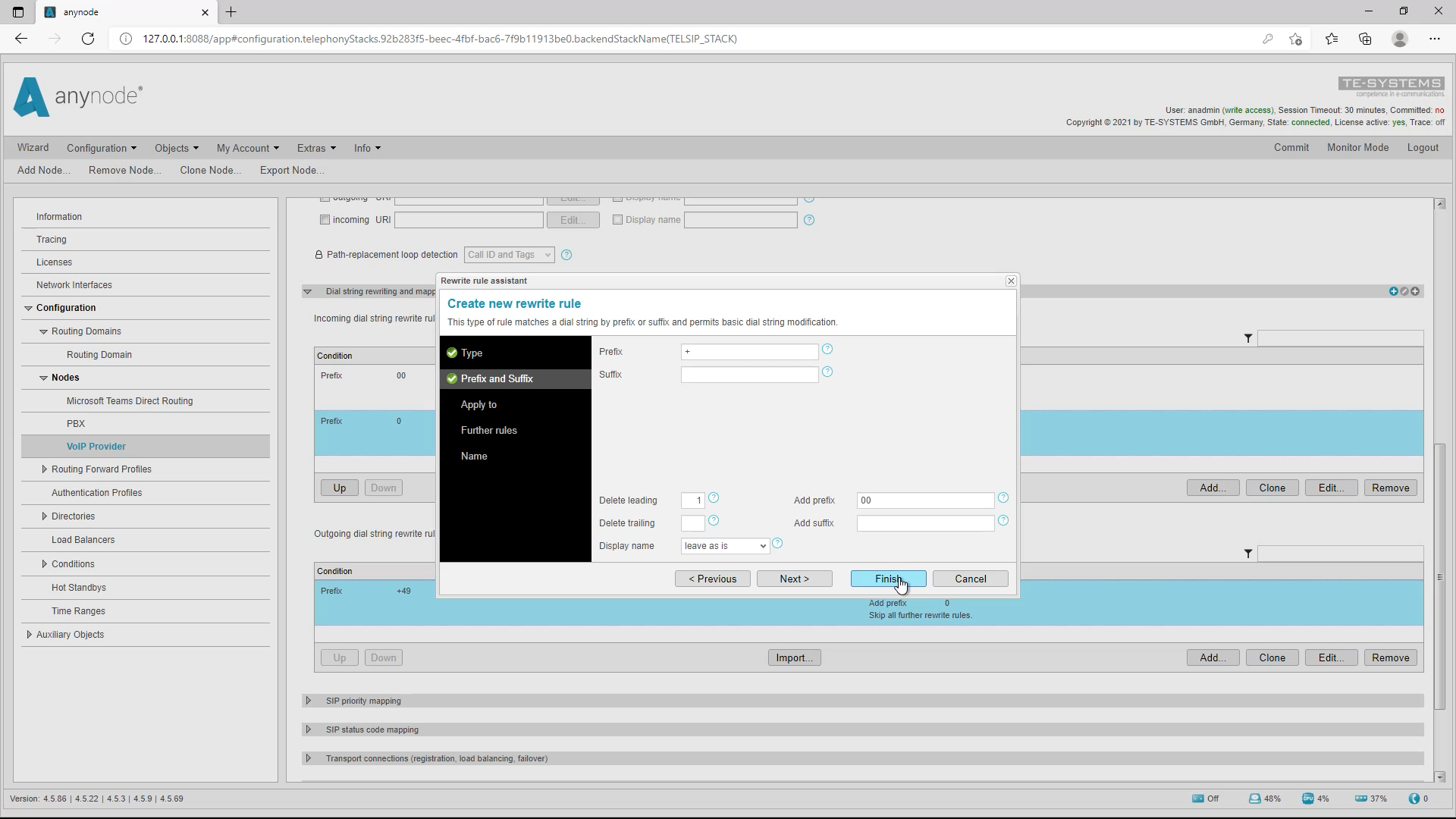Image resolution: width=1456 pixels, height=819 pixels.
Task: Click the main panel vertical scrollbar
Action: [1439, 576]
